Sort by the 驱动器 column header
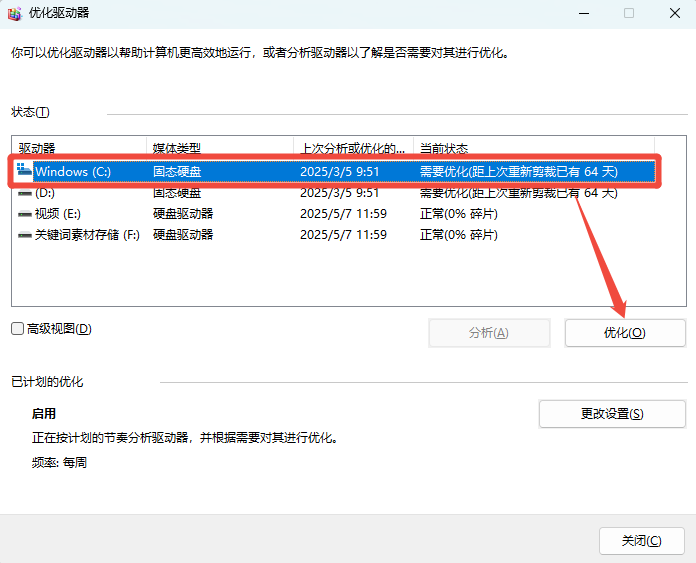Viewport: 696px width, 563px height. pos(79,147)
